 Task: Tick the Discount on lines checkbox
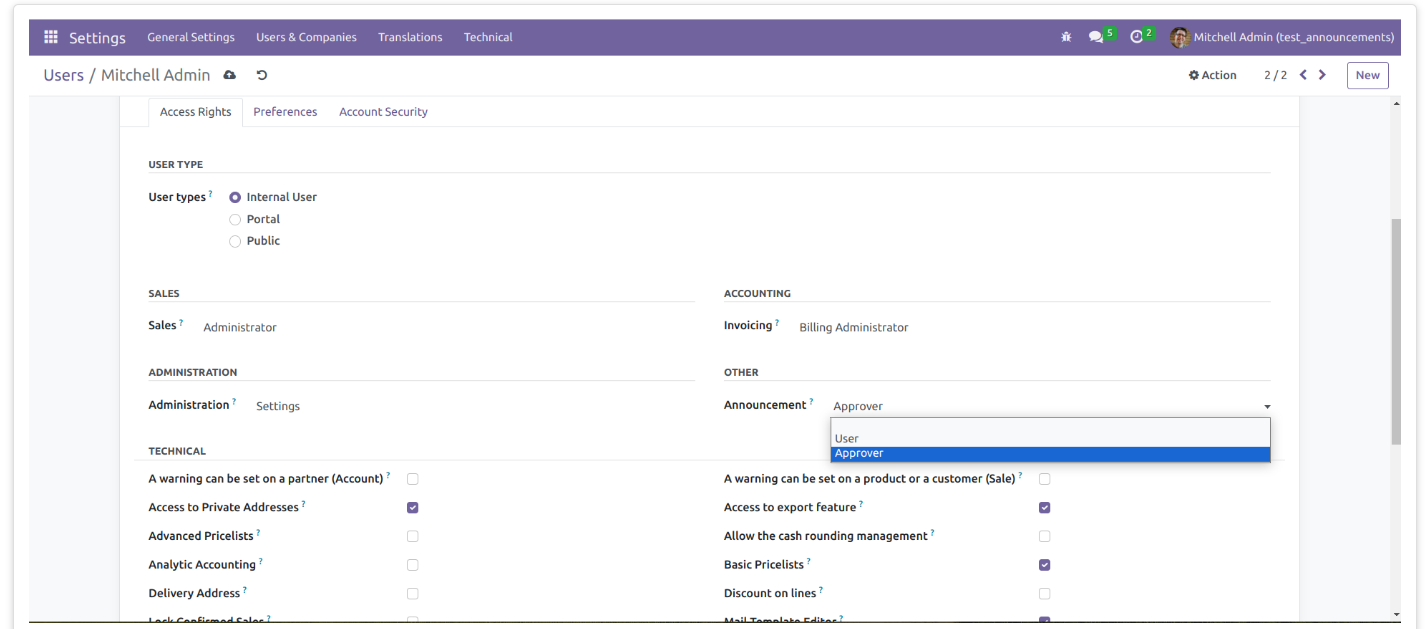(x=1045, y=594)
